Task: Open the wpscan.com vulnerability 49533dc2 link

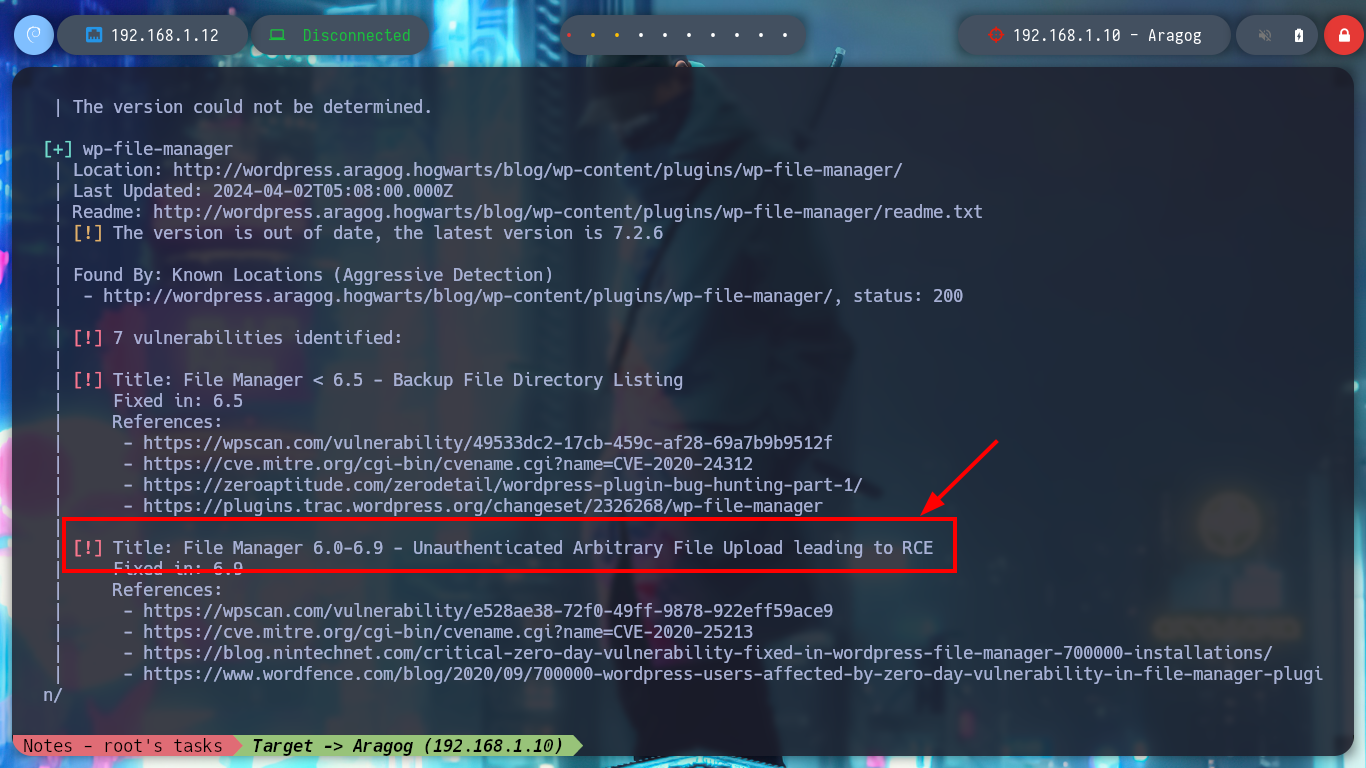Action: click(488, 443)
